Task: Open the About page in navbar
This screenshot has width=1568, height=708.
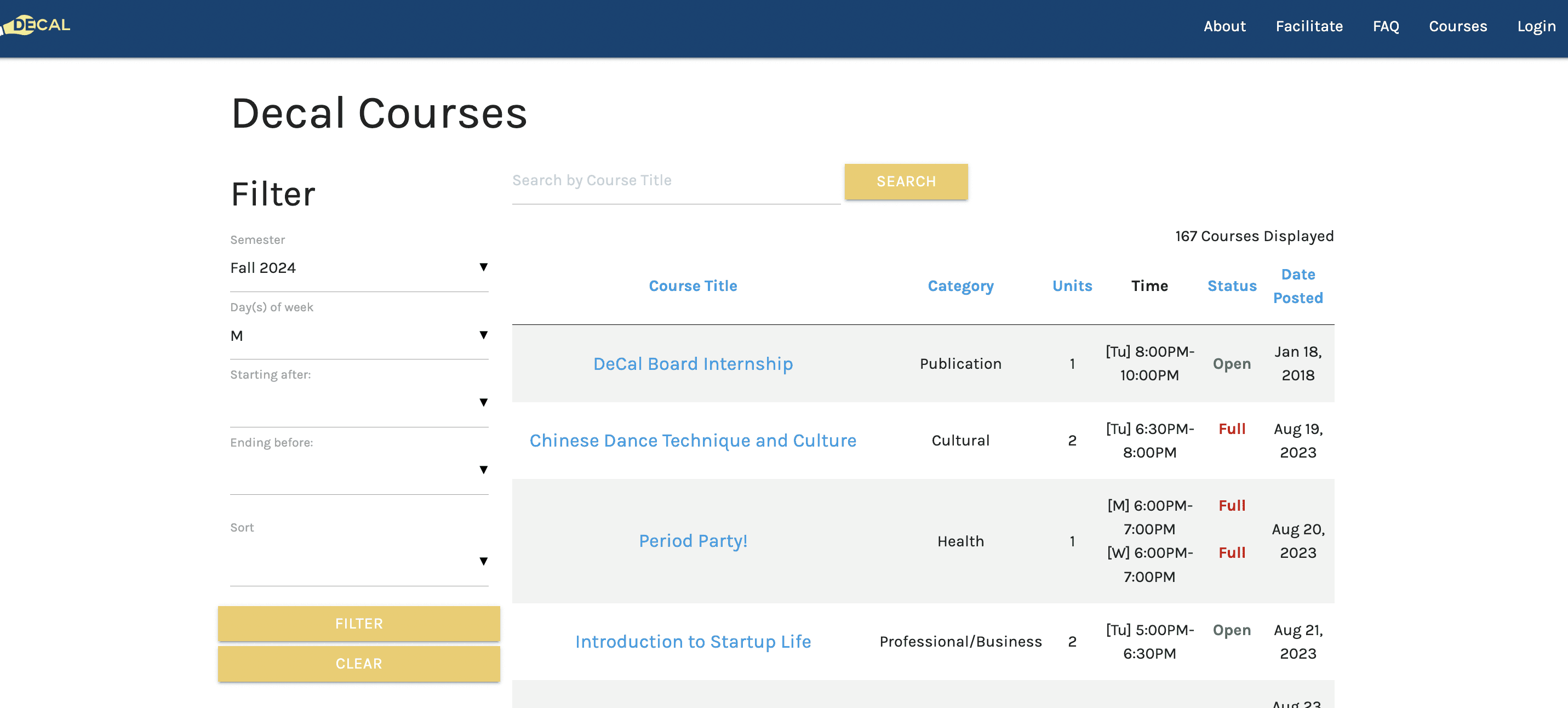Action: coord(1224,26)
